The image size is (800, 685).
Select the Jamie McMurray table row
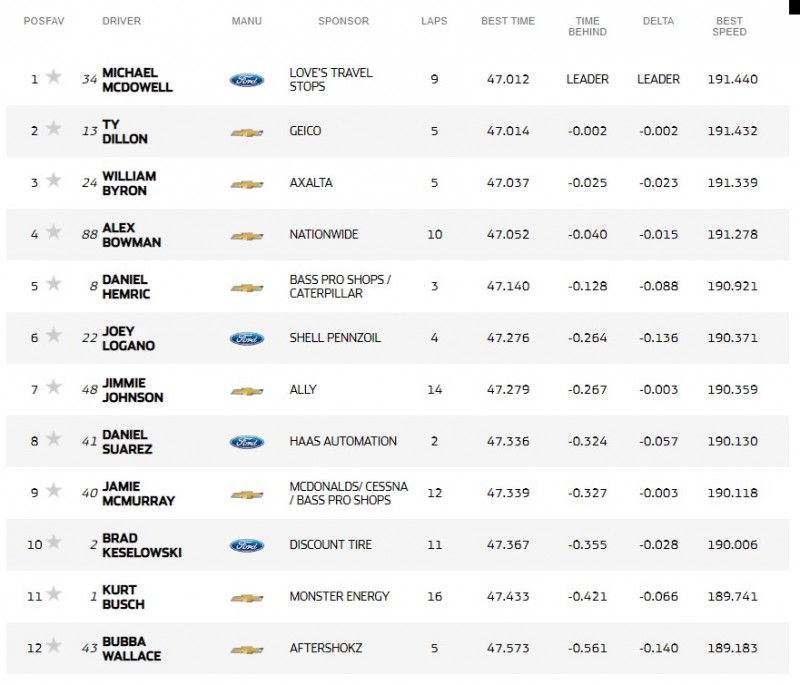(x=397, y=493)
